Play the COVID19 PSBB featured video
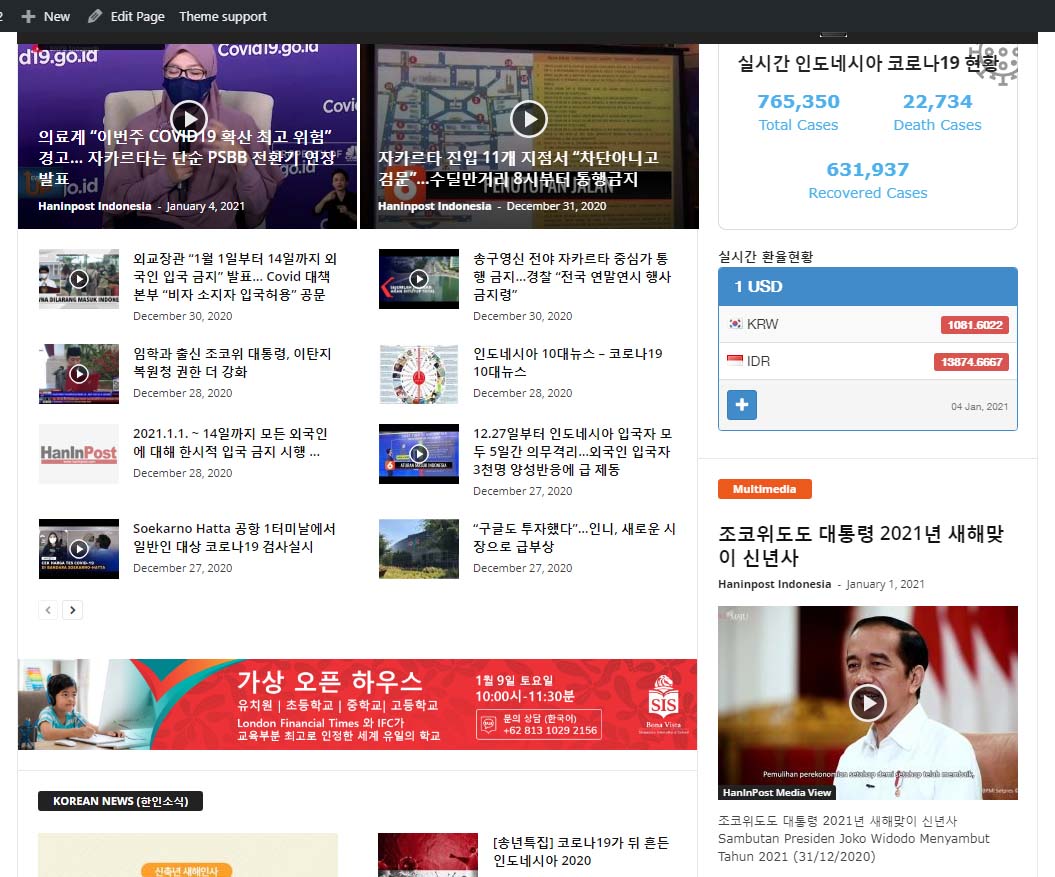Viewport: 1055px width, 877px height. click(188, 119)
